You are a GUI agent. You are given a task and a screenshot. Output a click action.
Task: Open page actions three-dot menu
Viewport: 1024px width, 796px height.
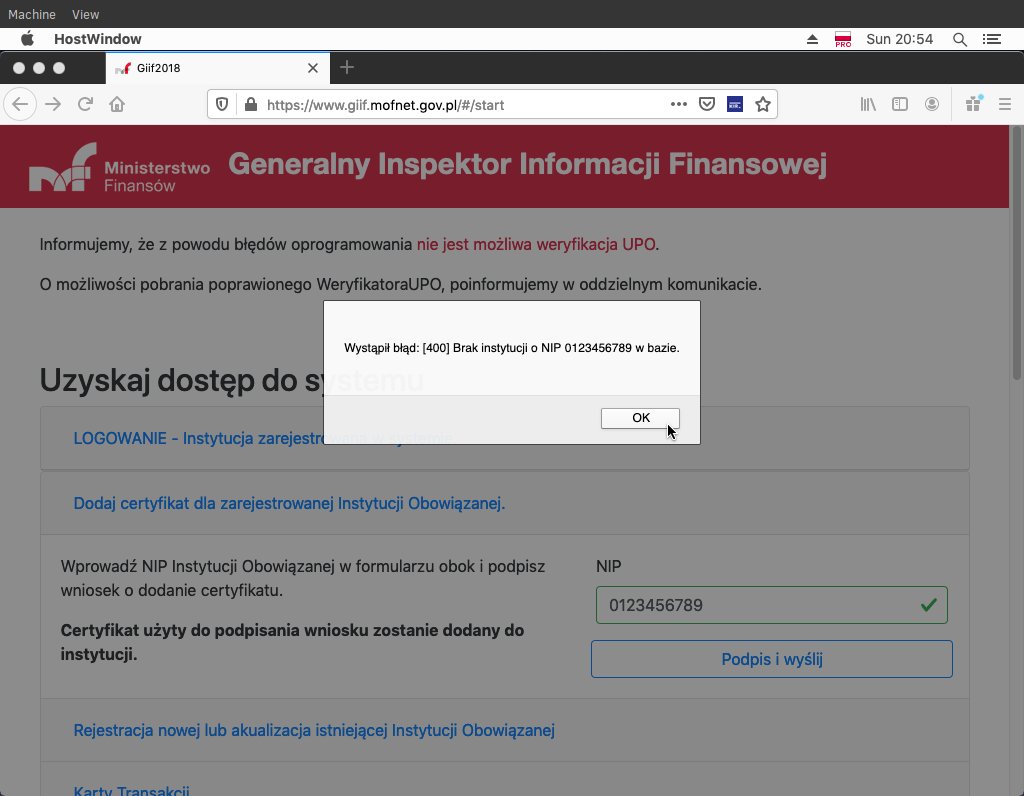pos(679,104)
